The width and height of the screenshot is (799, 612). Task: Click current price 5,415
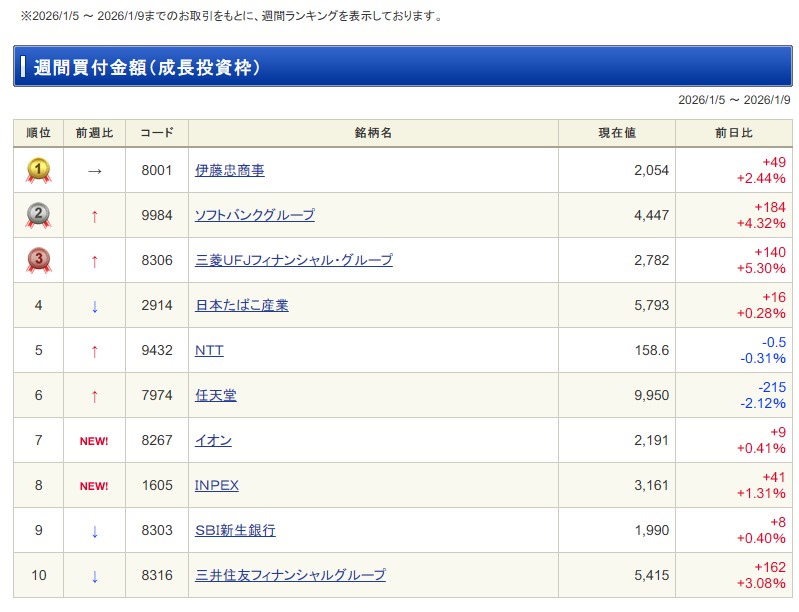651,575
